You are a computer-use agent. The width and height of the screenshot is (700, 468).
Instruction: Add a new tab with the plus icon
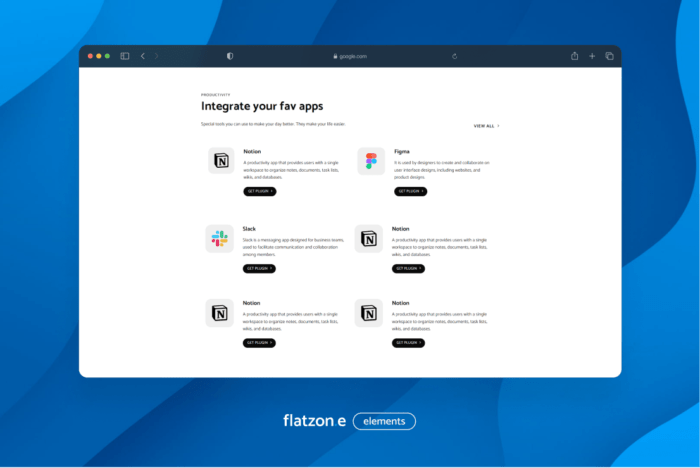click(592, 56)
